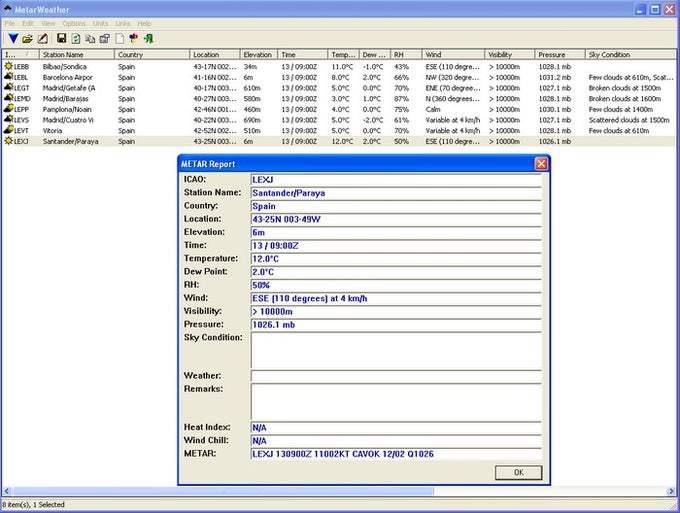Click the weather icon beside LEGT
This screenshot has width=680, height=513.
(x=8, y=87)
